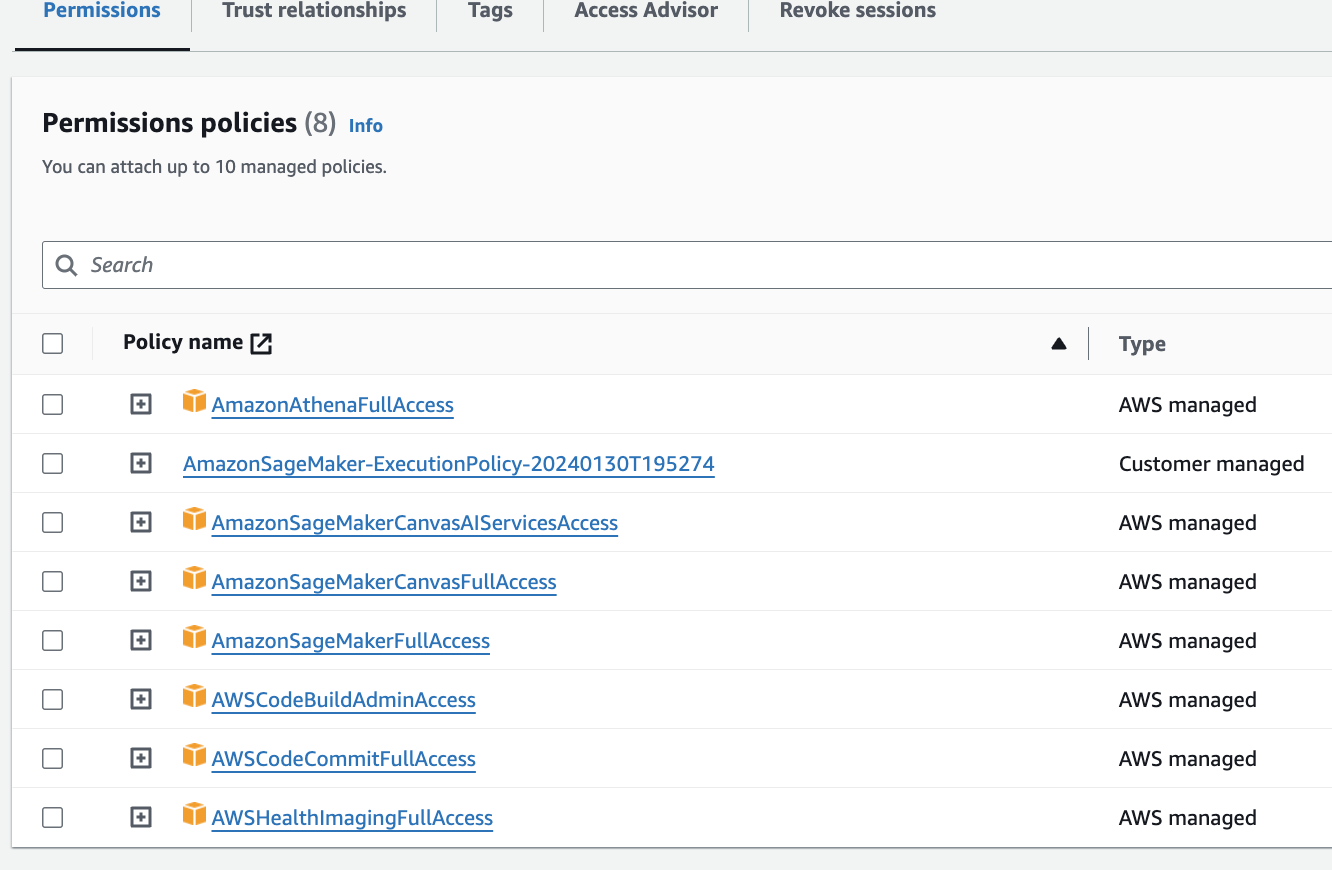This screenshot has width=1332, height=870.
Task: Check the AWSHealthImagingFullAccess checkbox
Action: [x=53, y=818]
